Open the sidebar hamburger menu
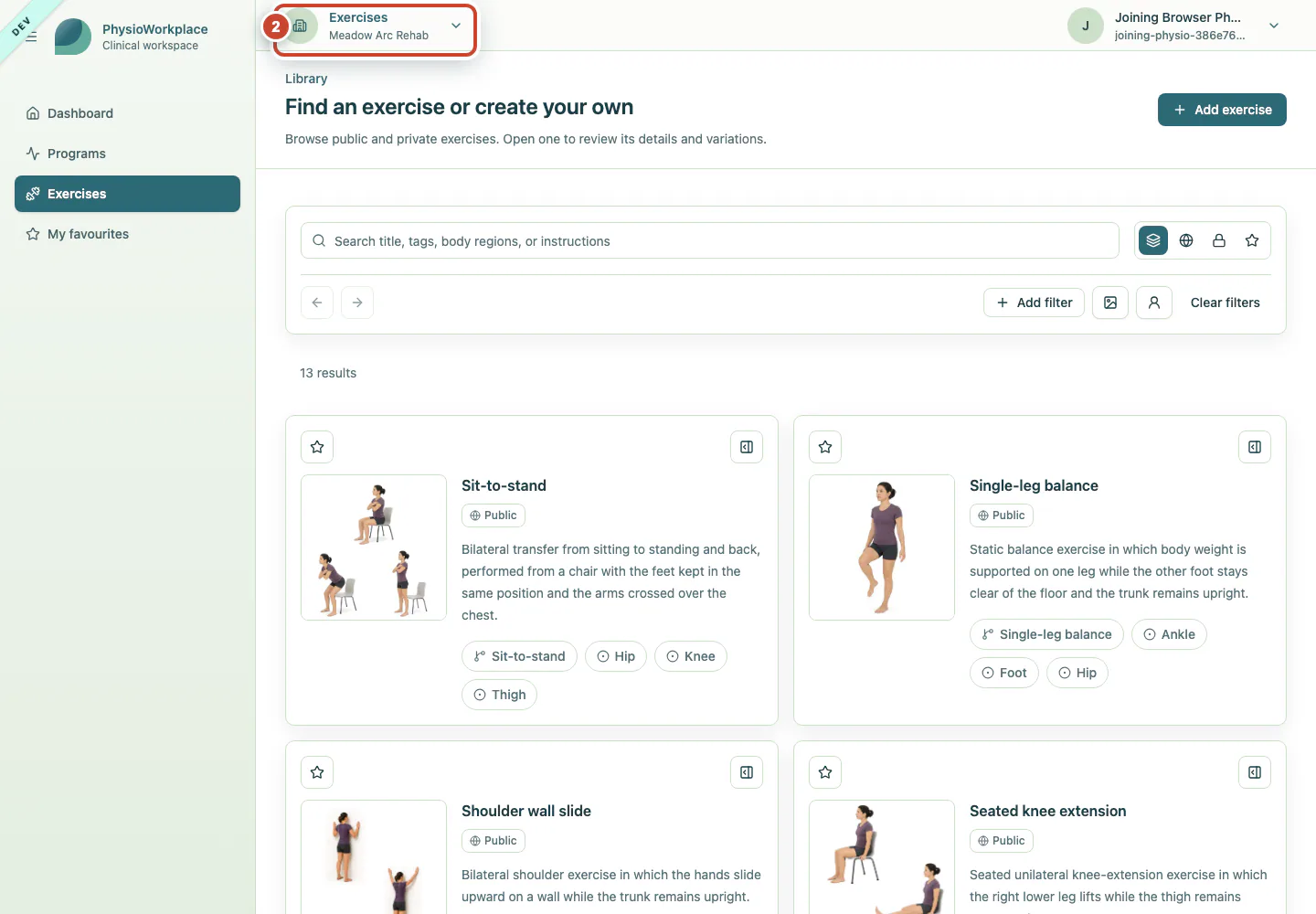This screenshot has height=914, width=1316. tap(31, 37)
